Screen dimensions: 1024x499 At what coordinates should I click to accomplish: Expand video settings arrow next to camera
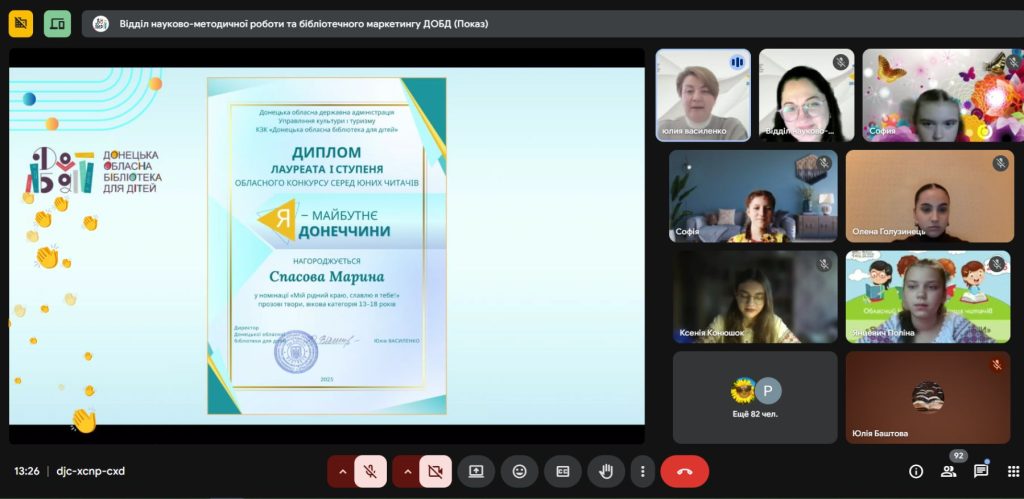pos(406,471)
